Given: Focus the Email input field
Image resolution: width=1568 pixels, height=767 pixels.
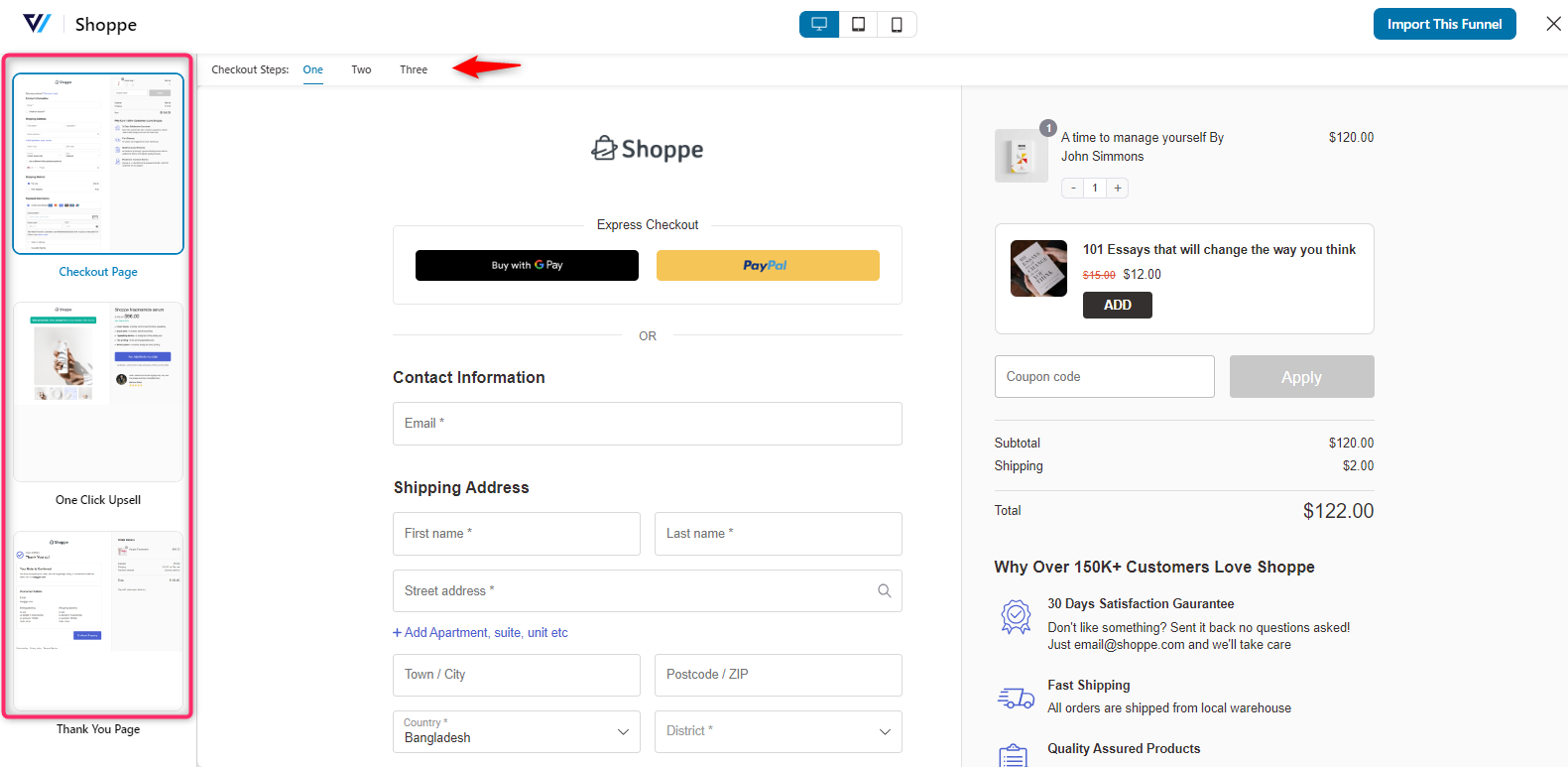Looking at the screenshot, I should [x=648, y=424].
